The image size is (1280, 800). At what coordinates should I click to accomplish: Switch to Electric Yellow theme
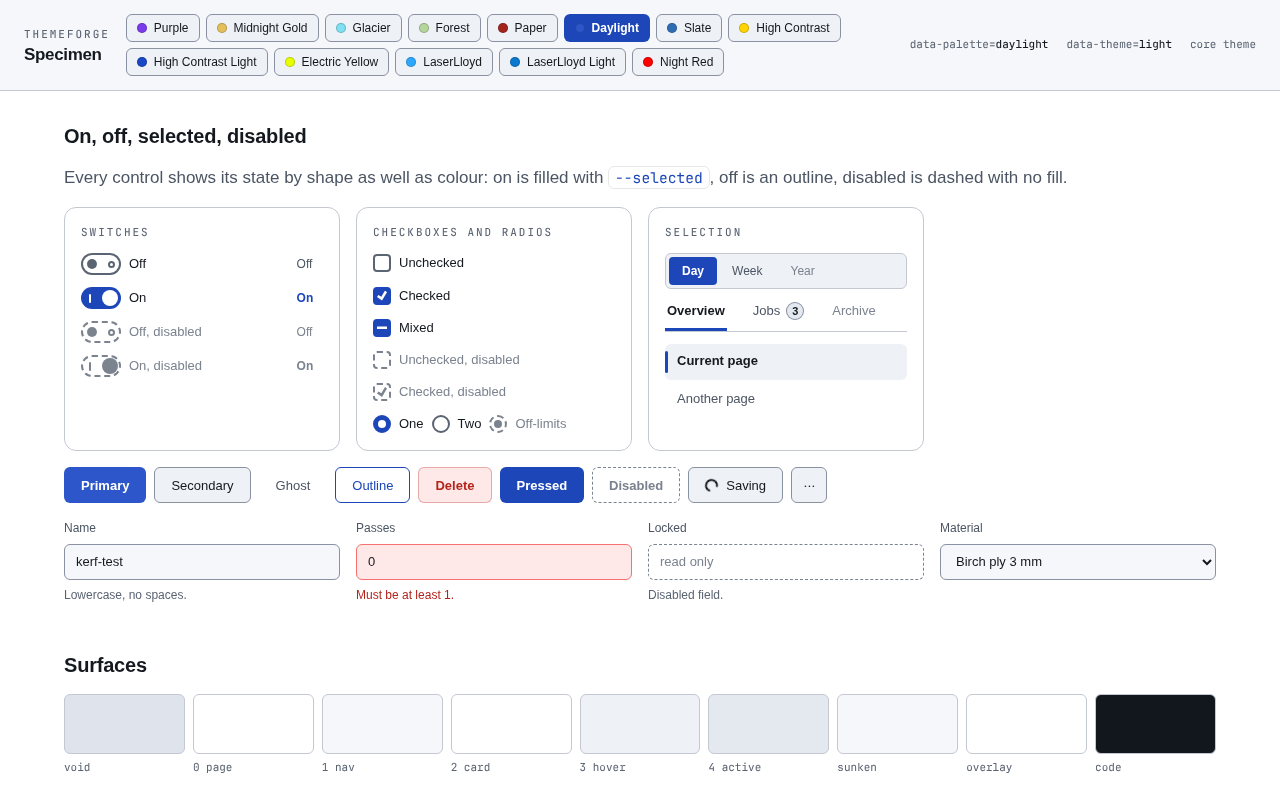click(331, 62)
